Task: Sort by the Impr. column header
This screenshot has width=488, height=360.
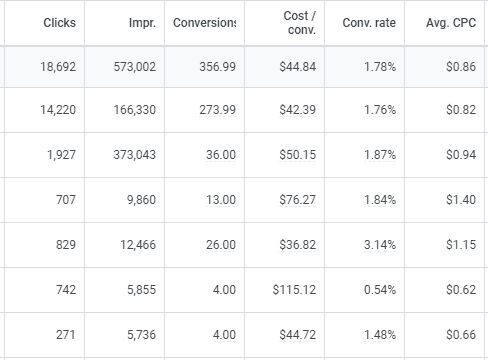Action: [x=142, y=23]
